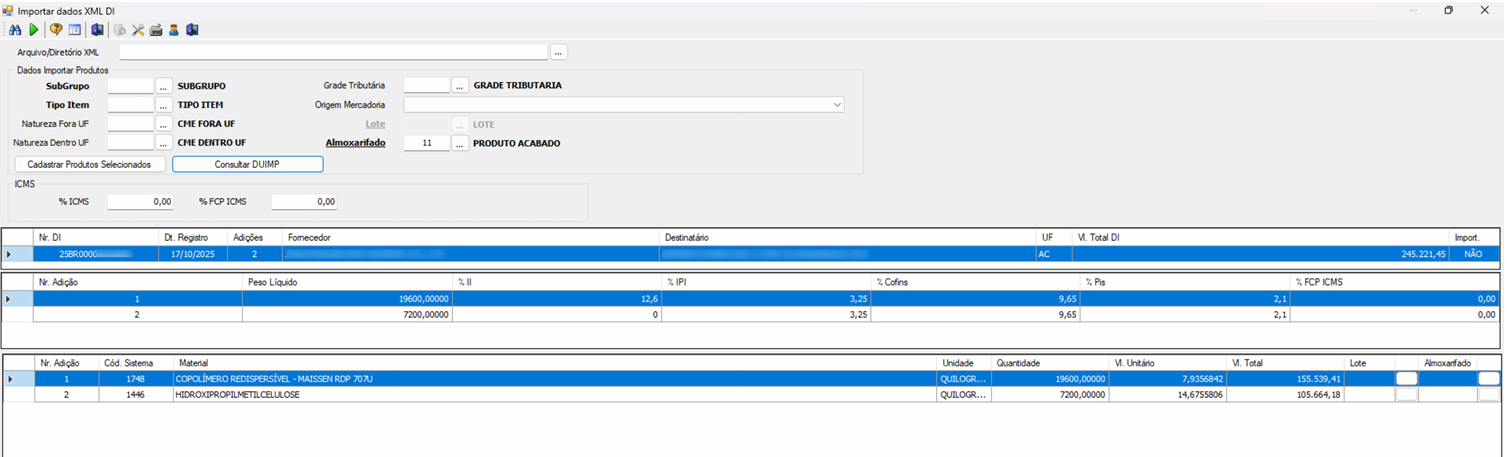Open the SubGrupo lookup ellipsis button
The width and height of the screenshot is (1507, 457).
pyautogui.click(x=164, y=86)
